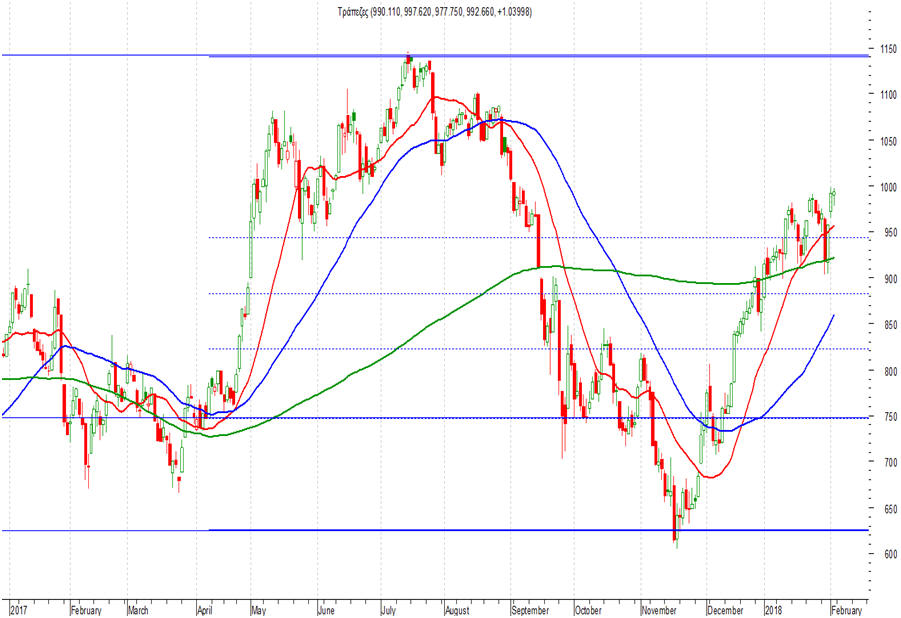Image resolution: width=901 pixels, height=618 pixels.
Task: Select the 950 price axis label
Action: (x=890, y=233)
